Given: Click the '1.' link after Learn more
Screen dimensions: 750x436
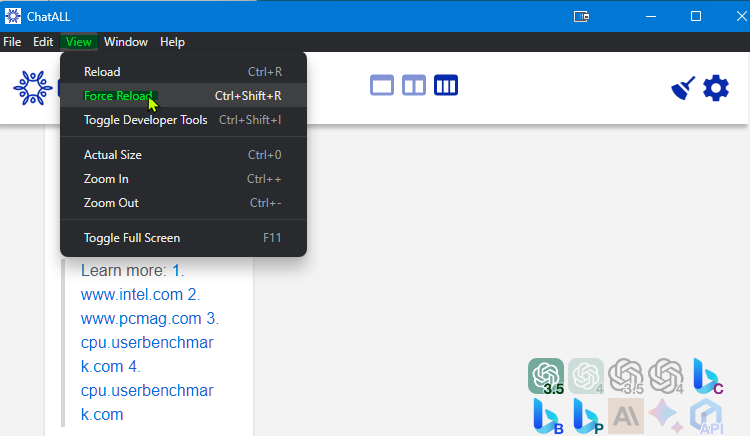Looking at the screenshot, I should tap(178, 271).
